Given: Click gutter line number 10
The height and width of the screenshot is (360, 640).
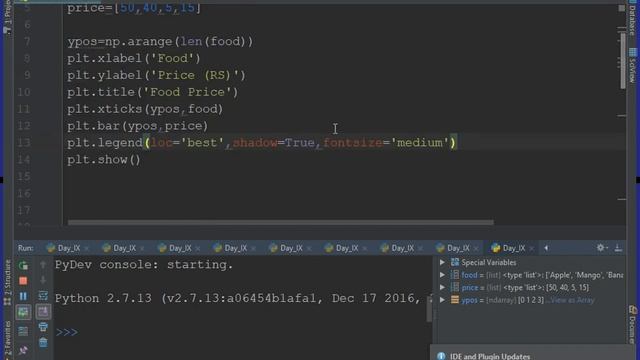Looking at the screenshot, I should pos(24,92).
